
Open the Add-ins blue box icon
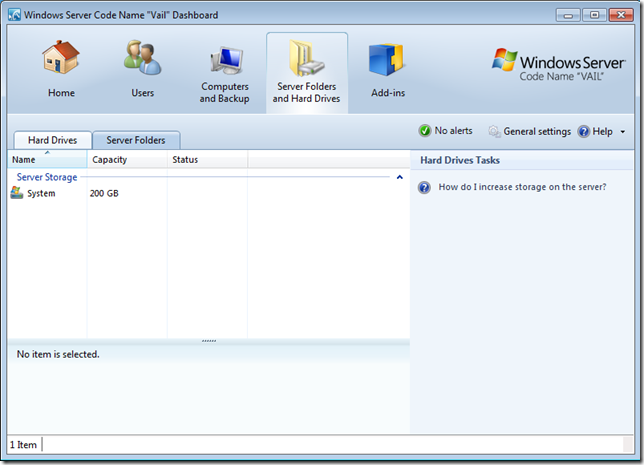[386, 60]
